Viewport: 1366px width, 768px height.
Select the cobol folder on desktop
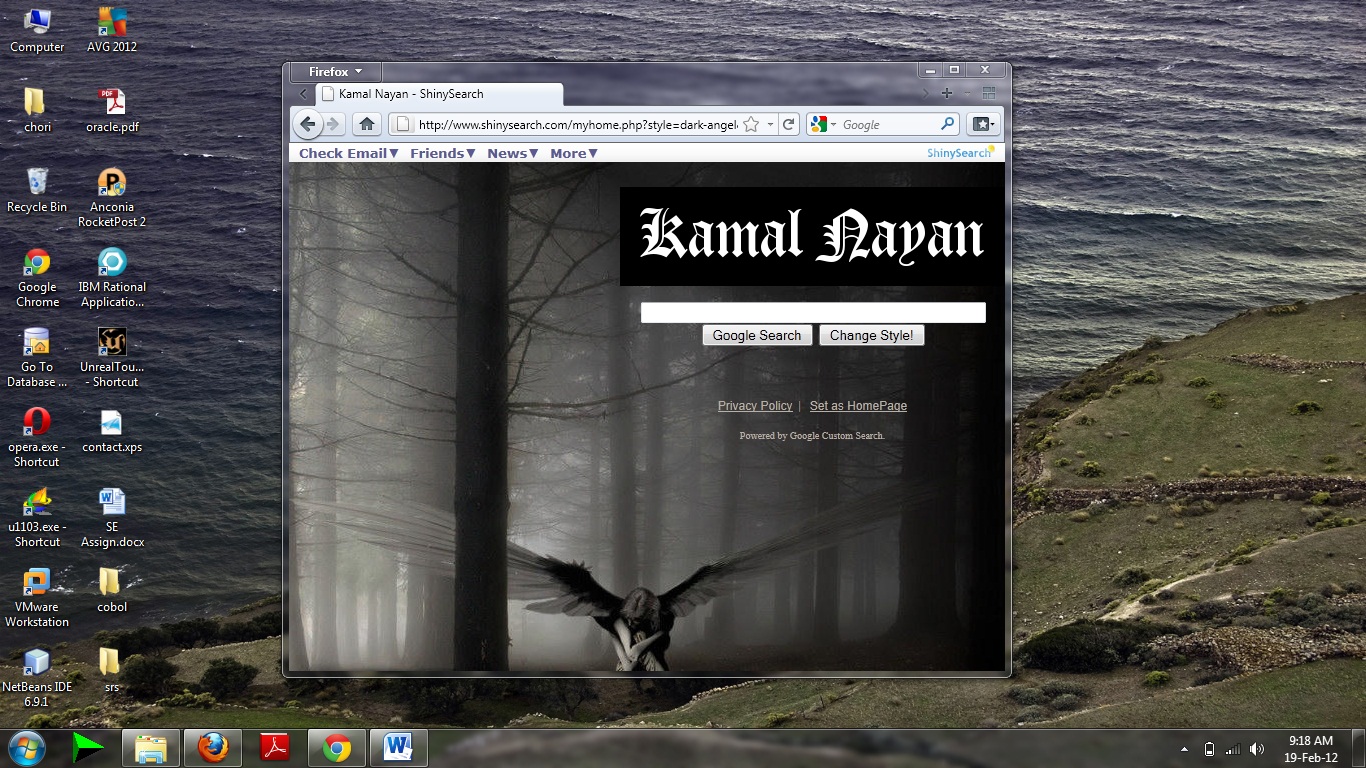(112, 590)
